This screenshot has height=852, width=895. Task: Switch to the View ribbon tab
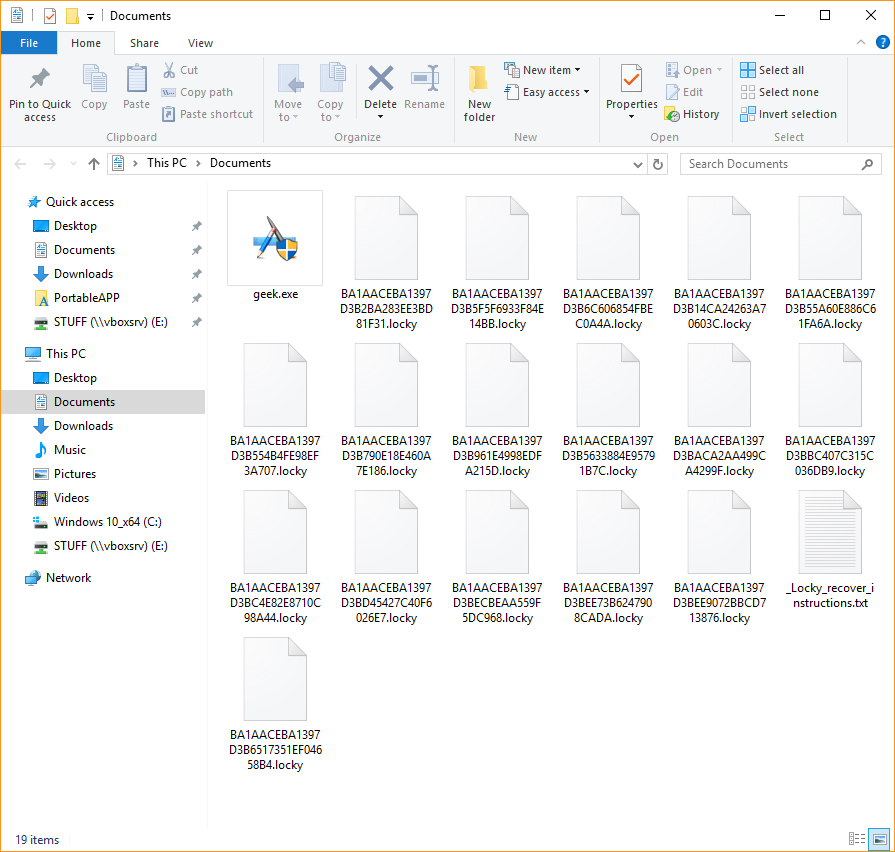click(200, 43)
